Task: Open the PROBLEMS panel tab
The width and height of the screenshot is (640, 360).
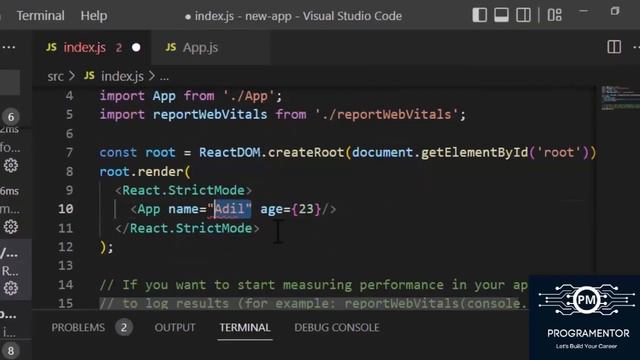Action: click(x=78, y=327)
